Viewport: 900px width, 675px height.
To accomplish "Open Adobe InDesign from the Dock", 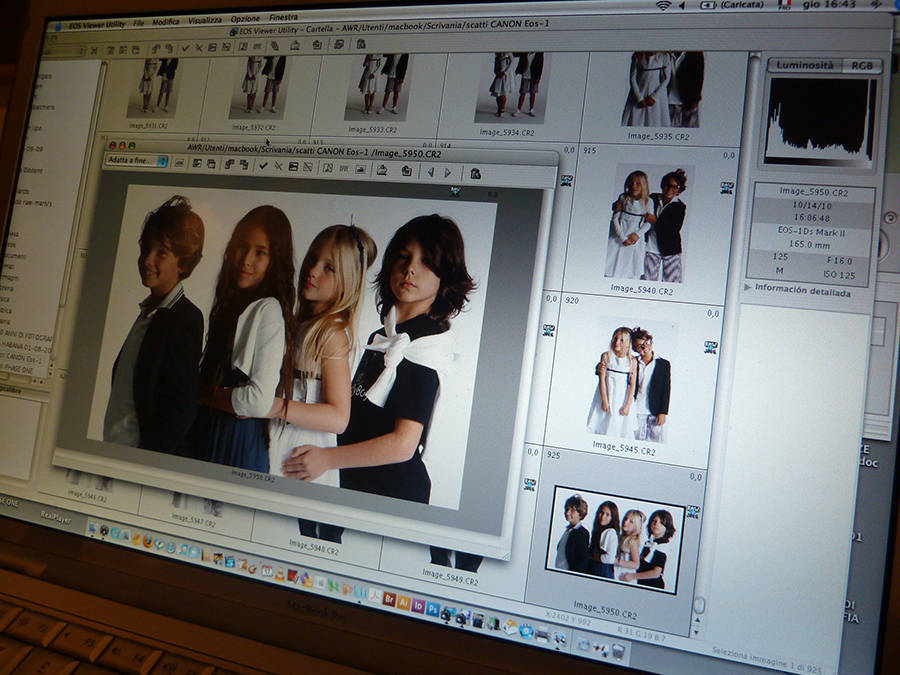I will pos(418,605).
